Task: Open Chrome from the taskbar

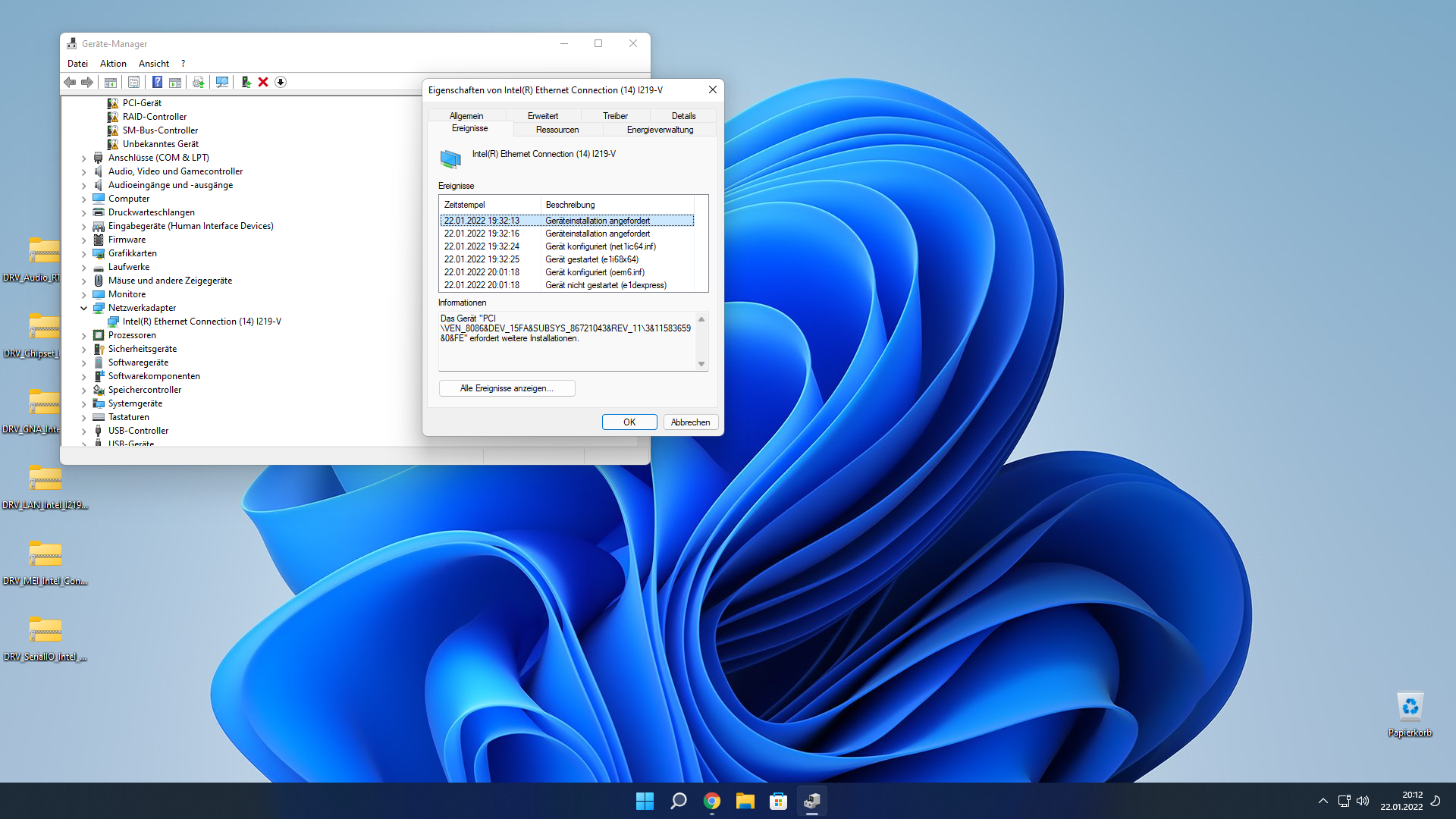Action: [711, 801]
